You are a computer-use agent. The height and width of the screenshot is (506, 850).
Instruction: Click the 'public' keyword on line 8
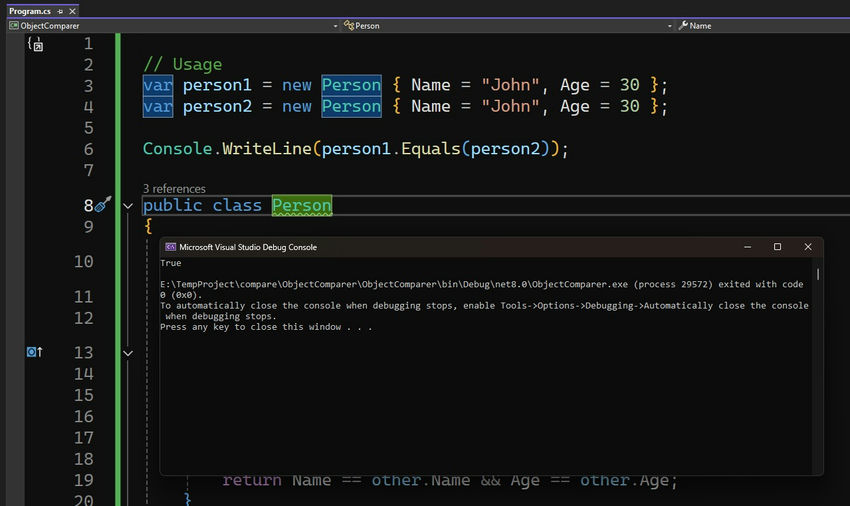[172, 206]
